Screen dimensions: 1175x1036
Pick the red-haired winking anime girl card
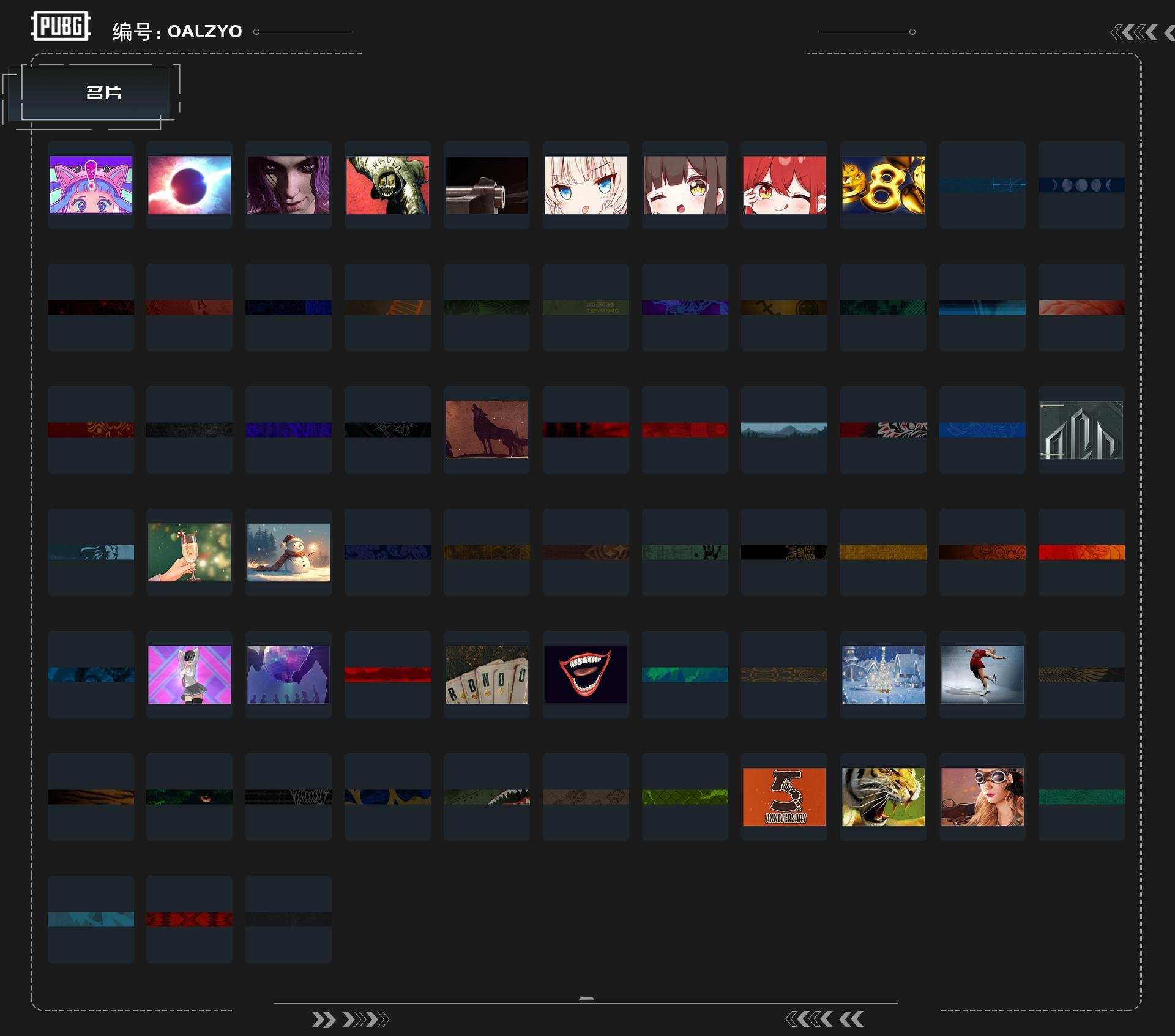click(784, 185)
